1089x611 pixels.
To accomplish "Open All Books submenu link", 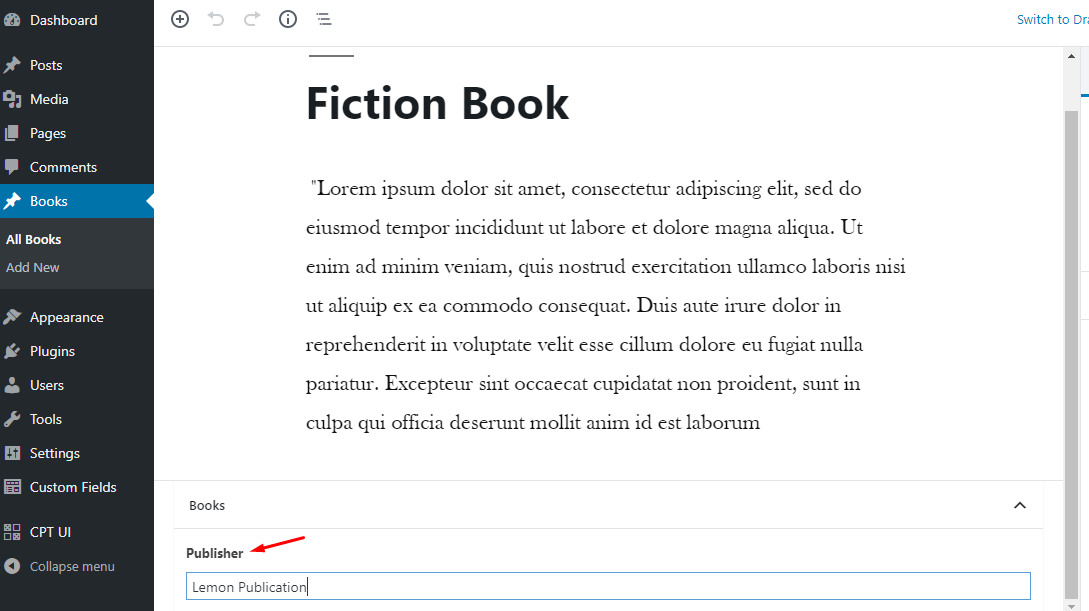I will 33,240.
